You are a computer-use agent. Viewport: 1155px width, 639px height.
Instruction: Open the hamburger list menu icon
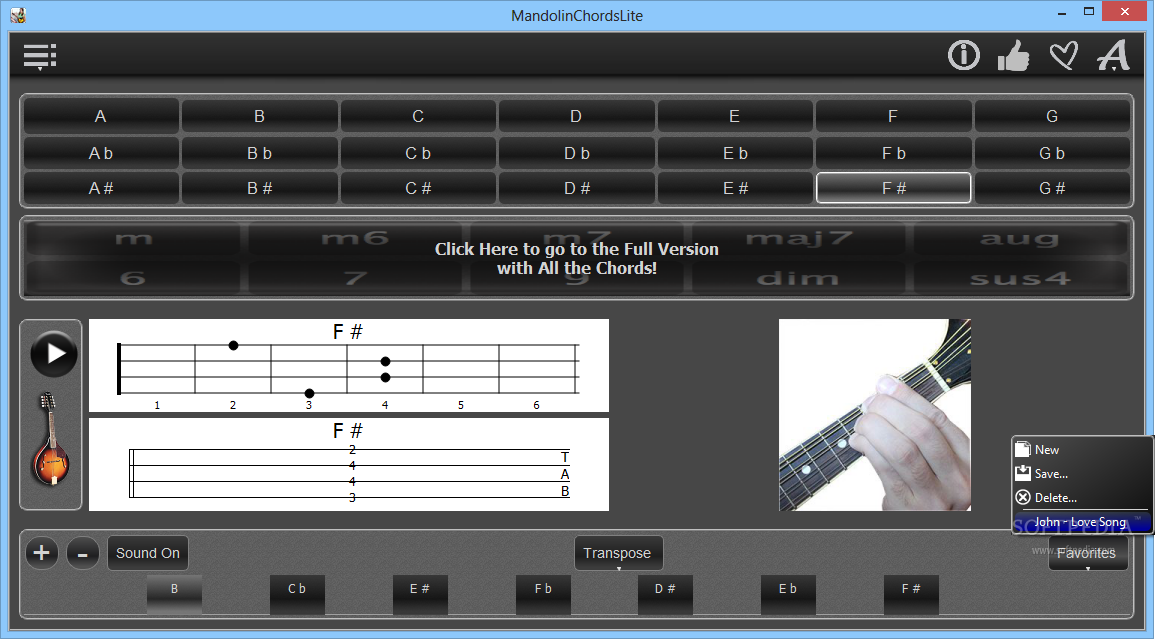point(40,57)
